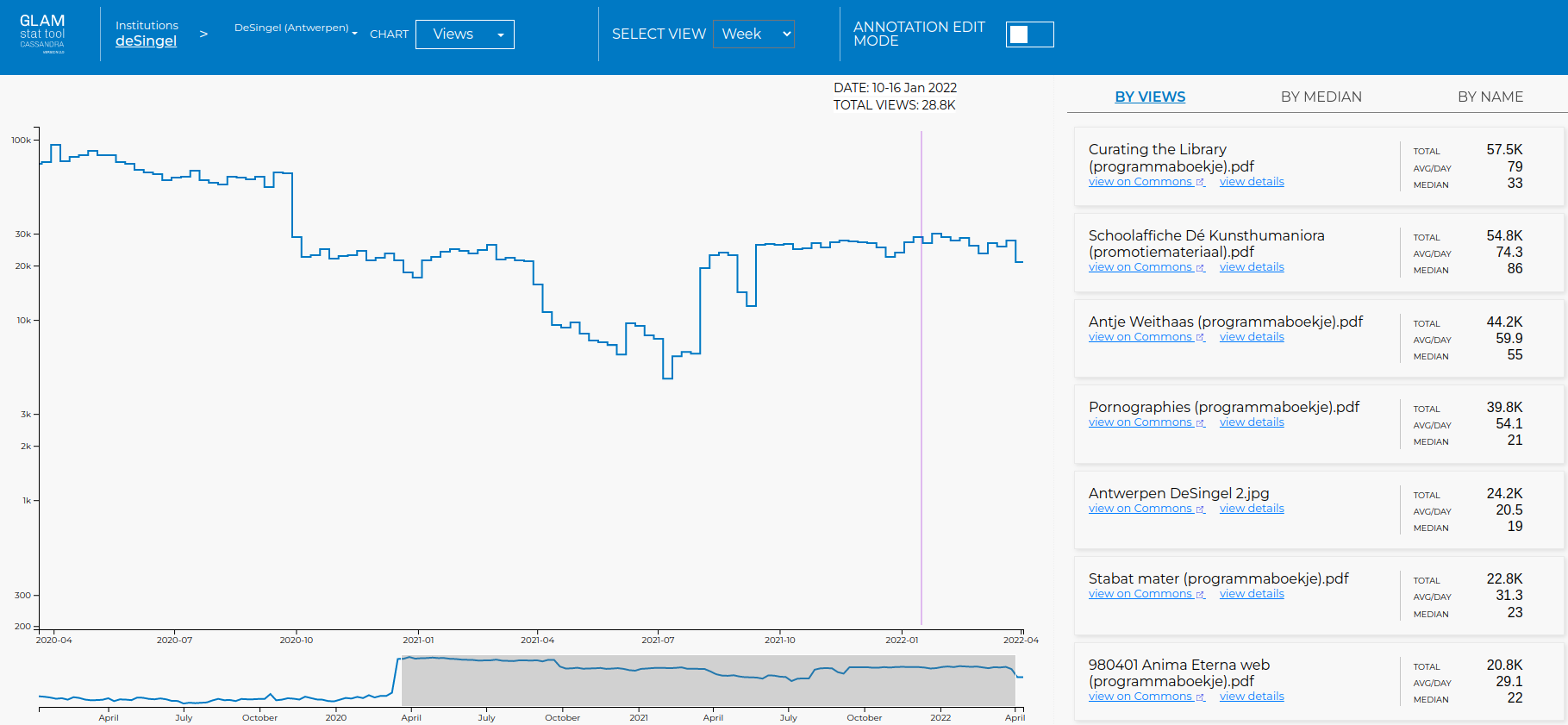Click the GLAM stat tool logo
Screen dimensions: 1568x725
coord(42,33)
